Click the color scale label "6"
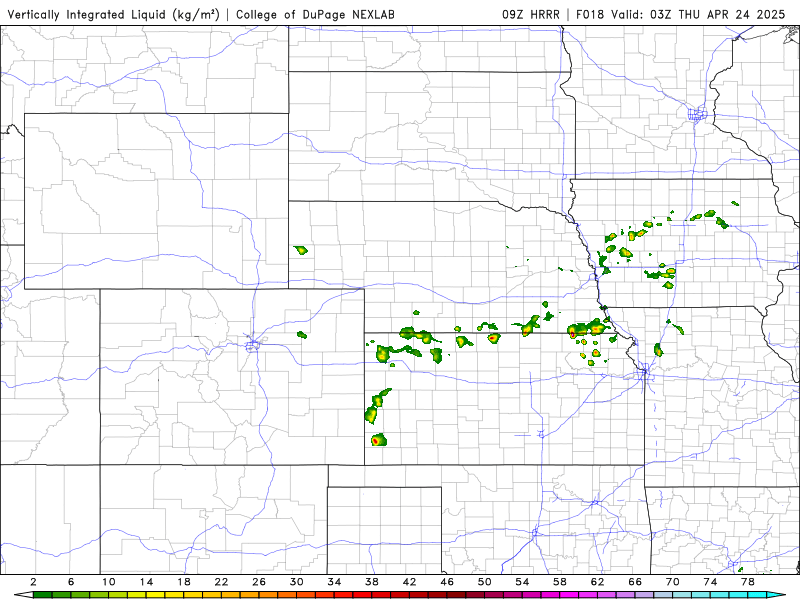The image size is (800, 600). [71, 582]
